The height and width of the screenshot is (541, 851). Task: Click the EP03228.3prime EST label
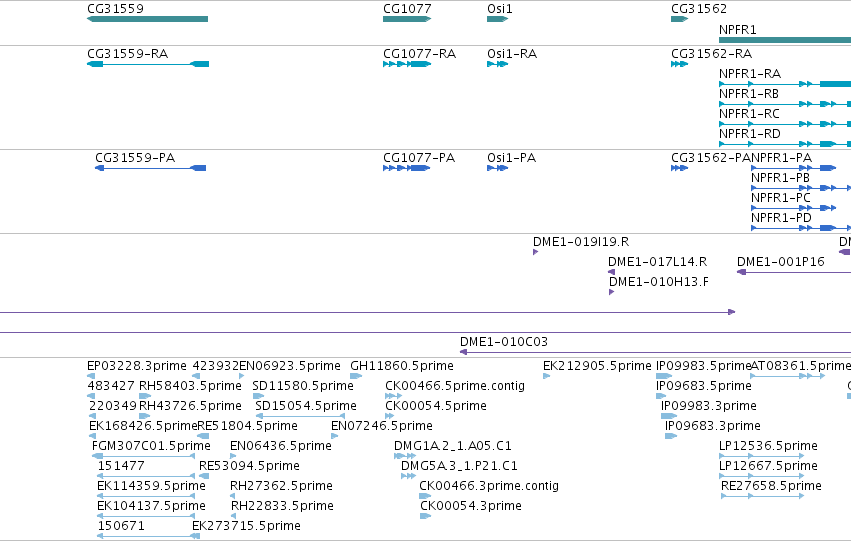pyautogui.click(x=137, y=366)
